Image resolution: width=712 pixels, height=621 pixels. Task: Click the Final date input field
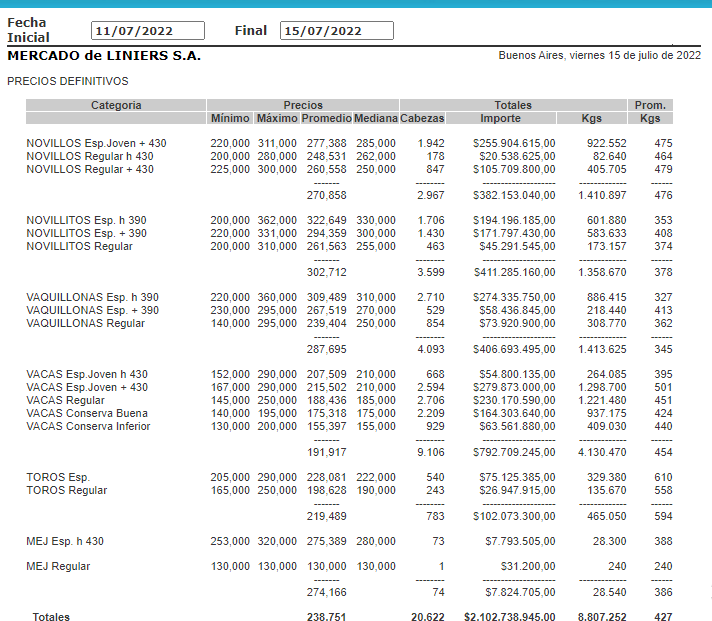[339, 31]
